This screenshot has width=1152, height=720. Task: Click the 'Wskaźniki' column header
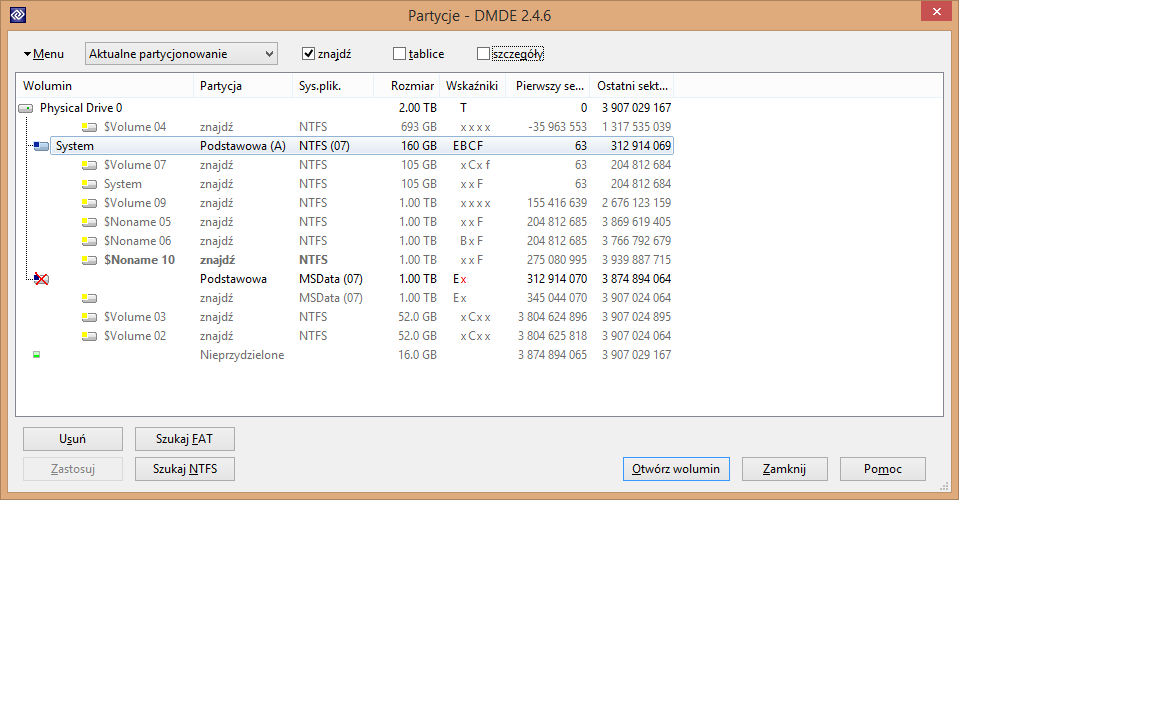(472, 86)
